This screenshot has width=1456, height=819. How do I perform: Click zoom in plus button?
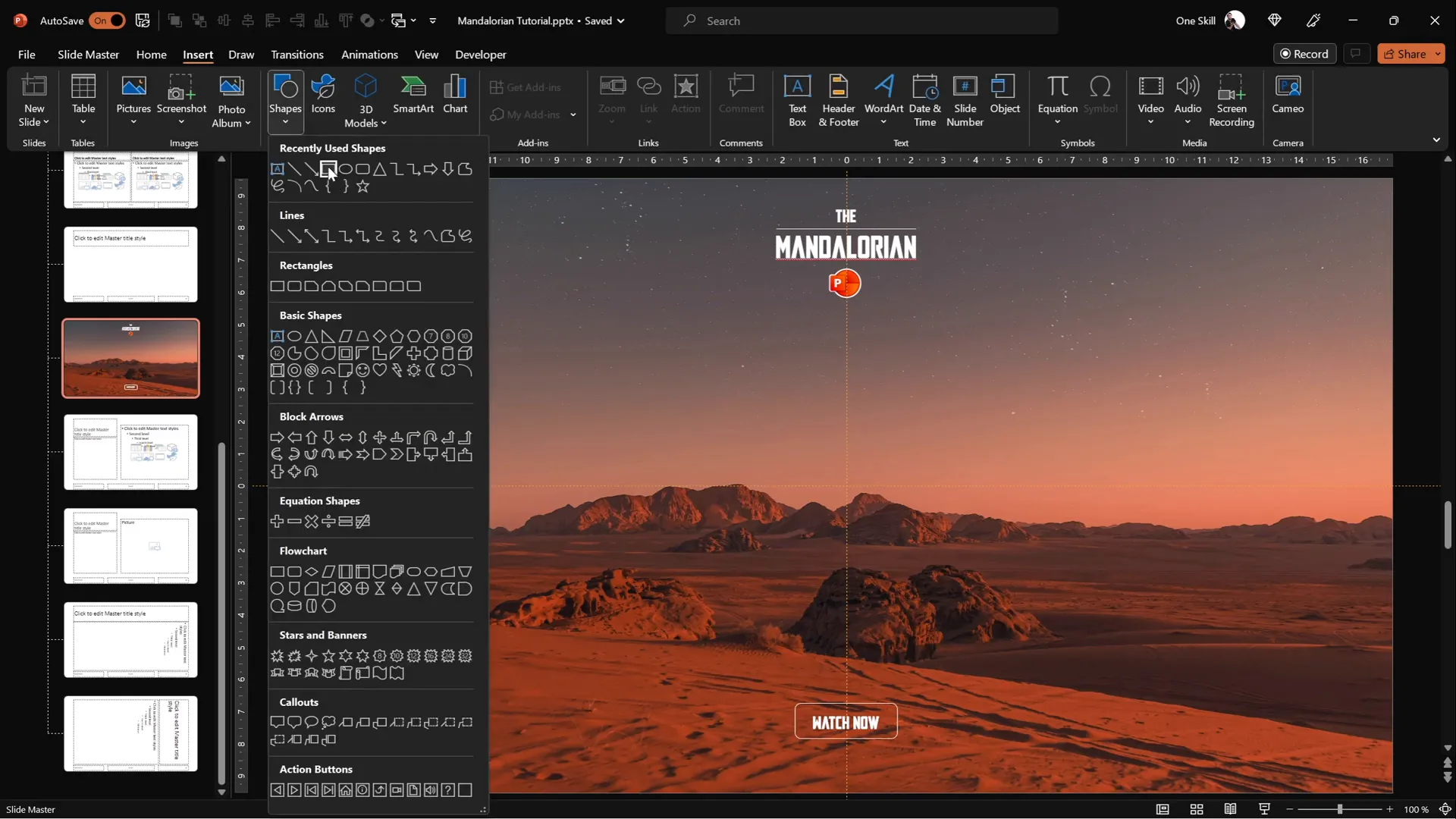1389,810
